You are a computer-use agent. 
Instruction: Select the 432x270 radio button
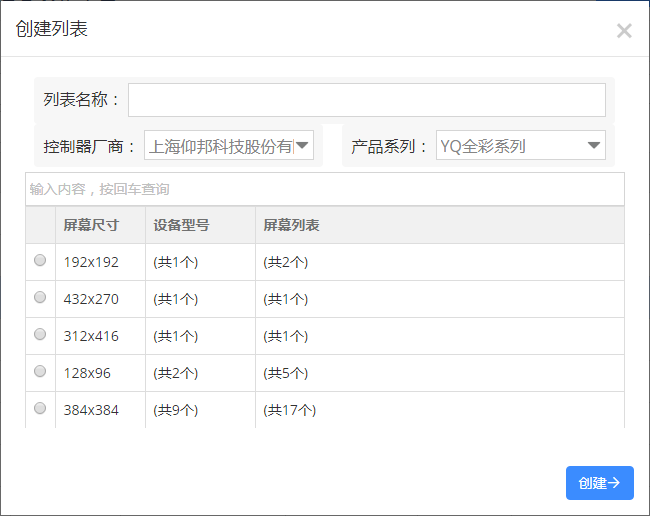click(x=40, y=297)
